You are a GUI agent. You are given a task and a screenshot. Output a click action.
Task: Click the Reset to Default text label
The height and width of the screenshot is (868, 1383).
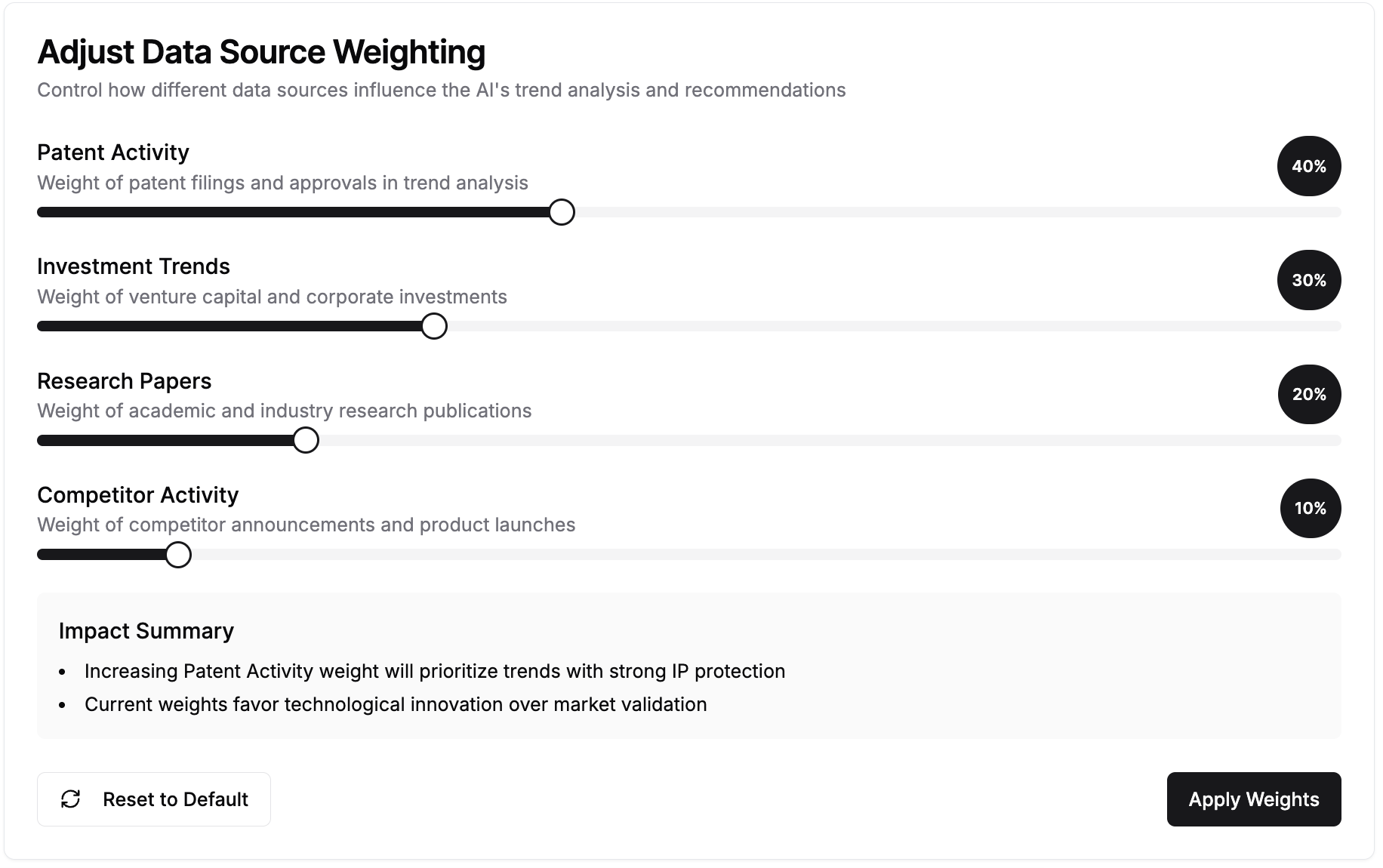[x=175, y=799]
